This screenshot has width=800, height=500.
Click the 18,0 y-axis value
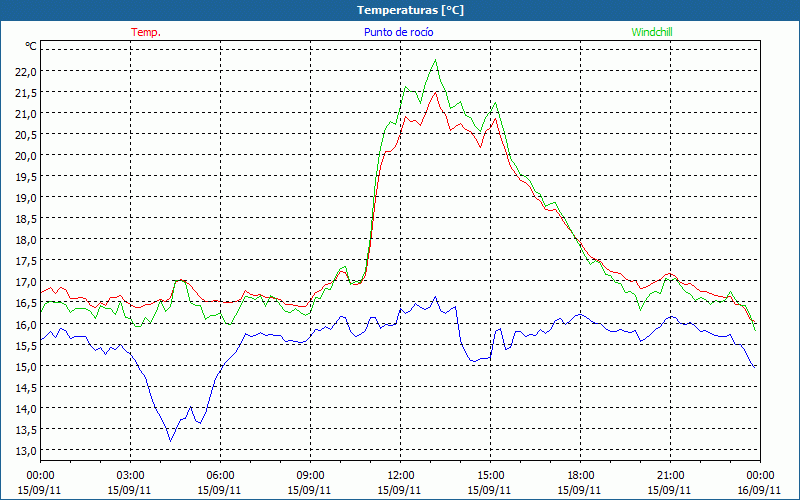26,240
